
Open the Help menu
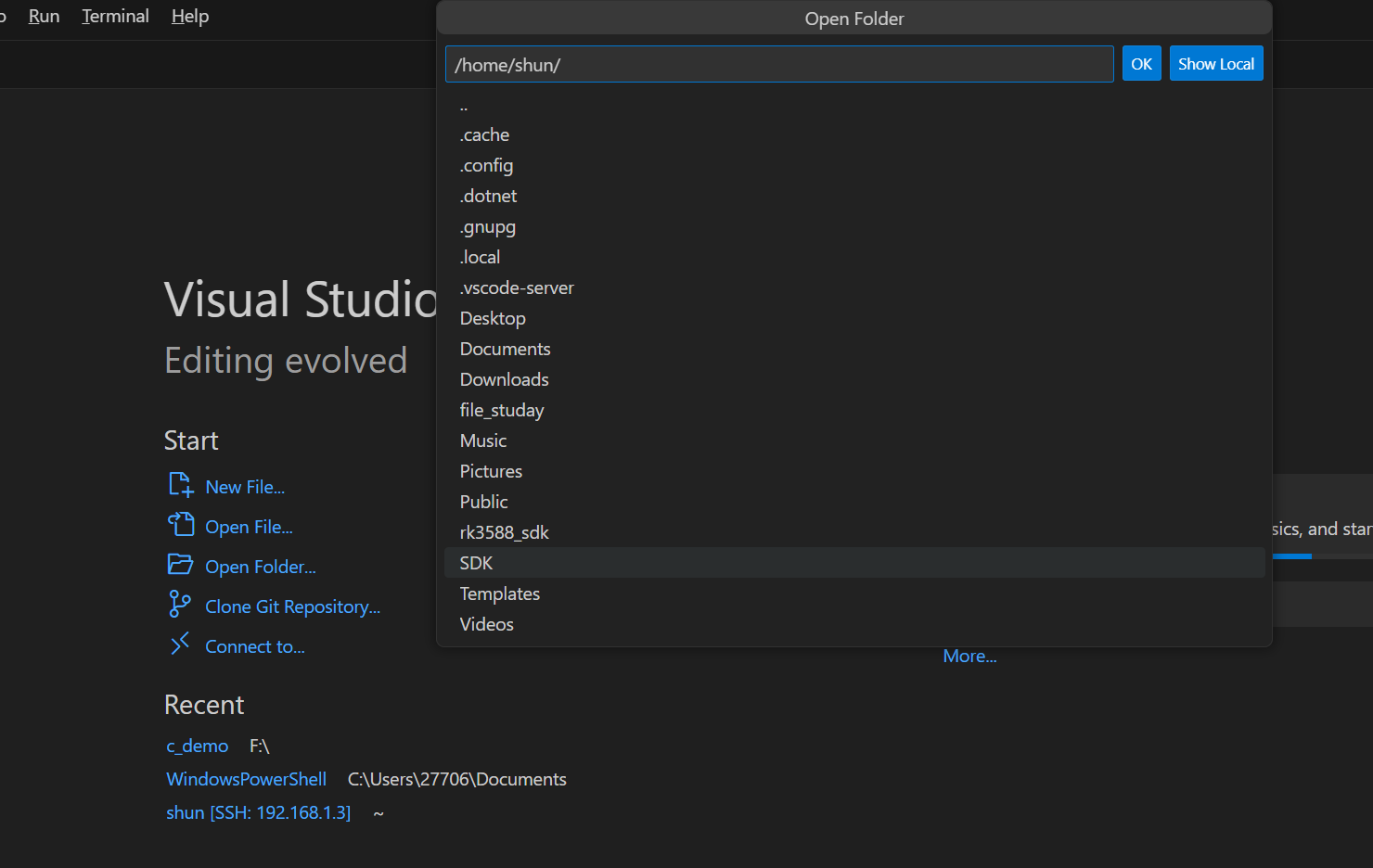point(190,17)
